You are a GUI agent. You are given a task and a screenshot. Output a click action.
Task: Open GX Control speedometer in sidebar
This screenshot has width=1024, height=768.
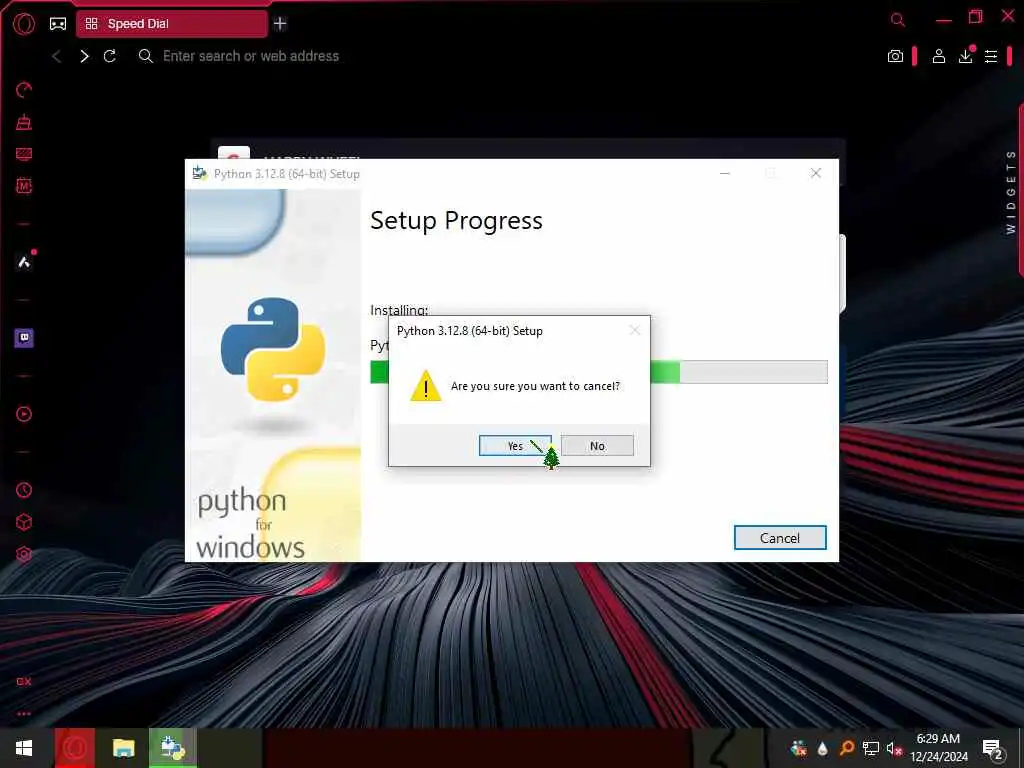pyautogui.click(x=24, y=90)
